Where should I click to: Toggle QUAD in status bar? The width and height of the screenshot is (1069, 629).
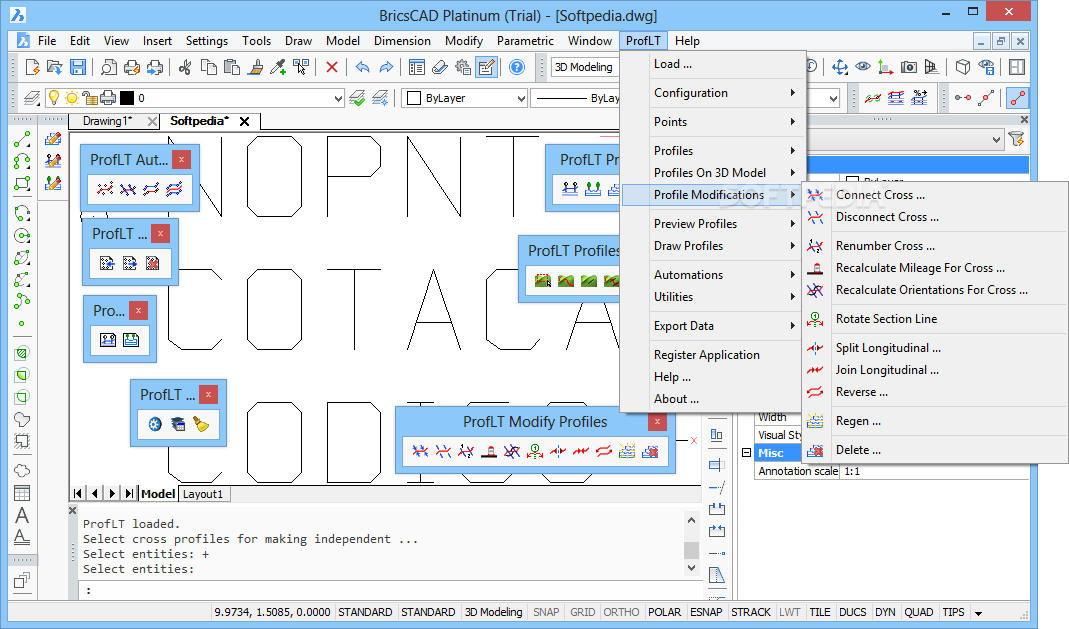click(918, 612)
